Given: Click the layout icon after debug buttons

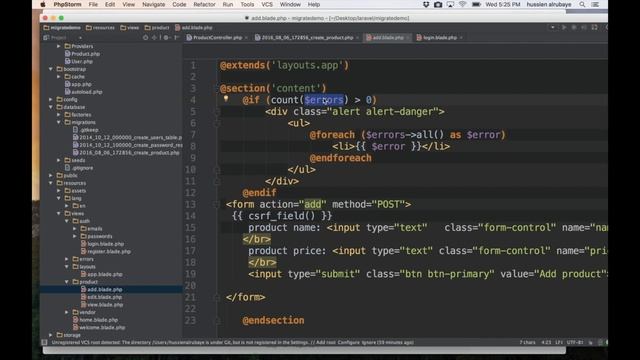Looking at the screenshot, I should (x=594, y=27).
